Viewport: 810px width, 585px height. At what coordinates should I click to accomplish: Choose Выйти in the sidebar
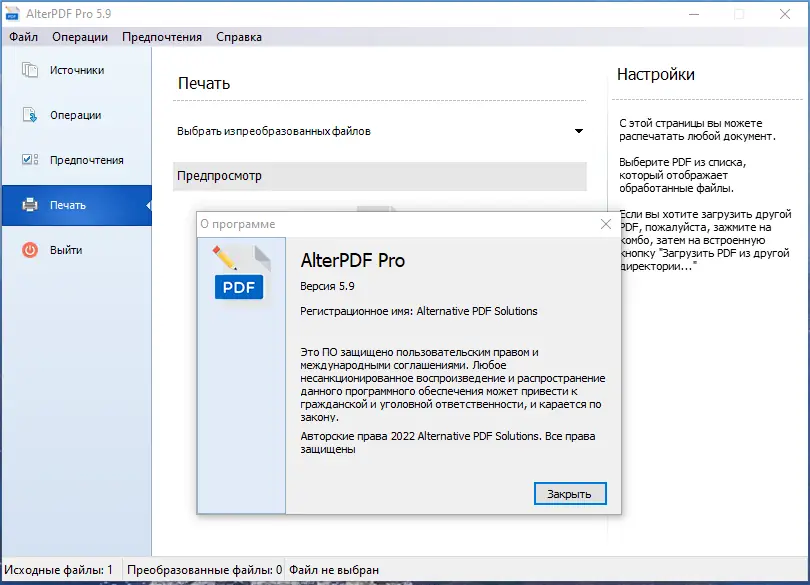point(77,250)
